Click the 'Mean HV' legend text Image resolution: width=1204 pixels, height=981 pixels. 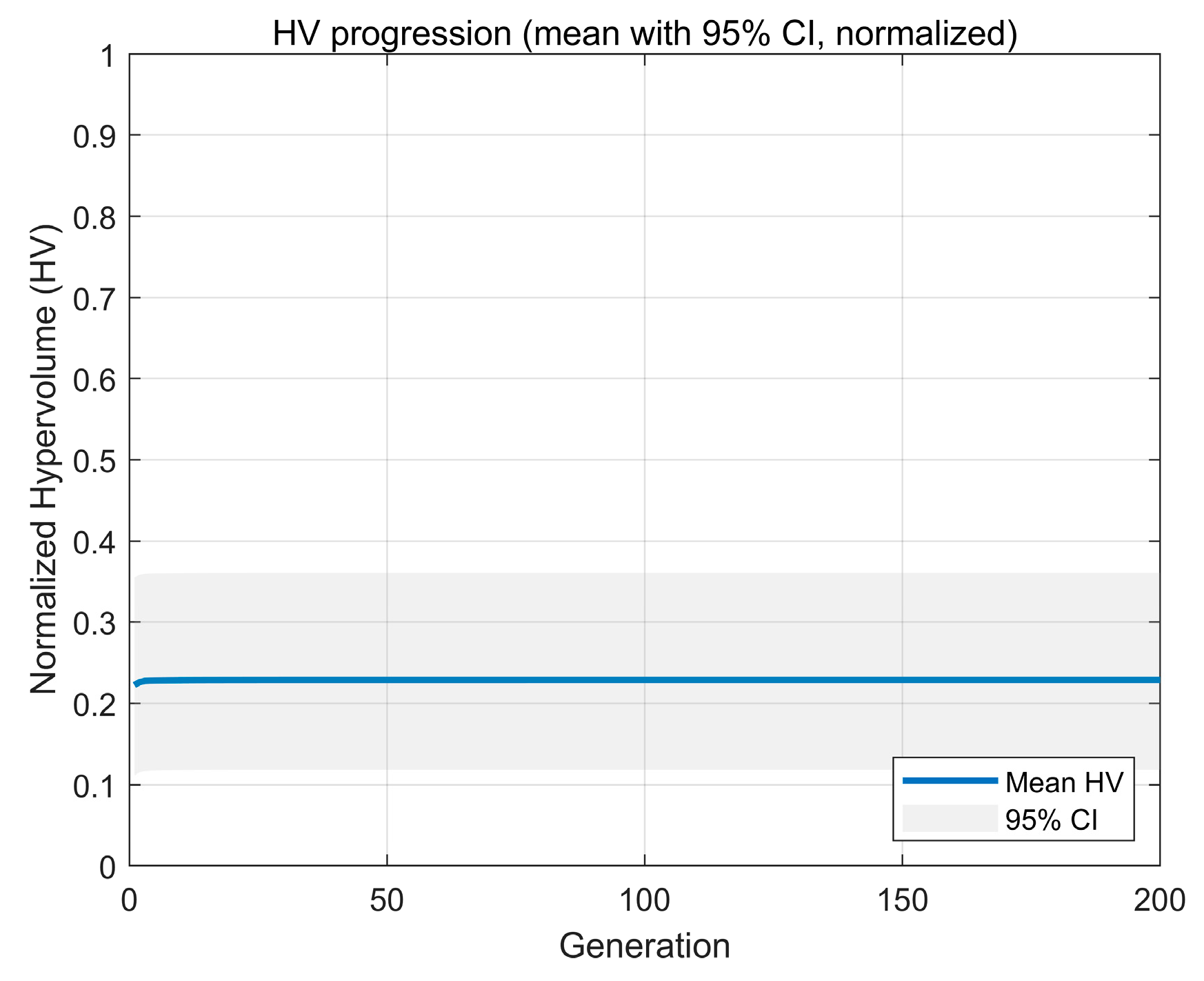click(1064, 782)
